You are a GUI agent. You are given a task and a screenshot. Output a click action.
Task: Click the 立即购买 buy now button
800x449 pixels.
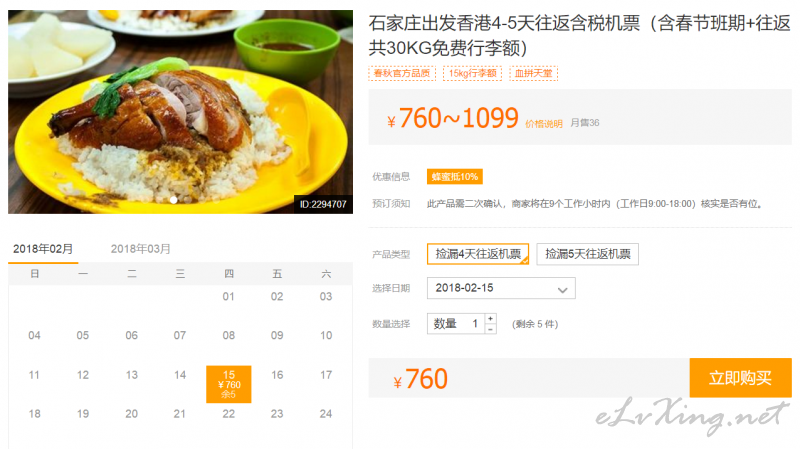[740, 378]
